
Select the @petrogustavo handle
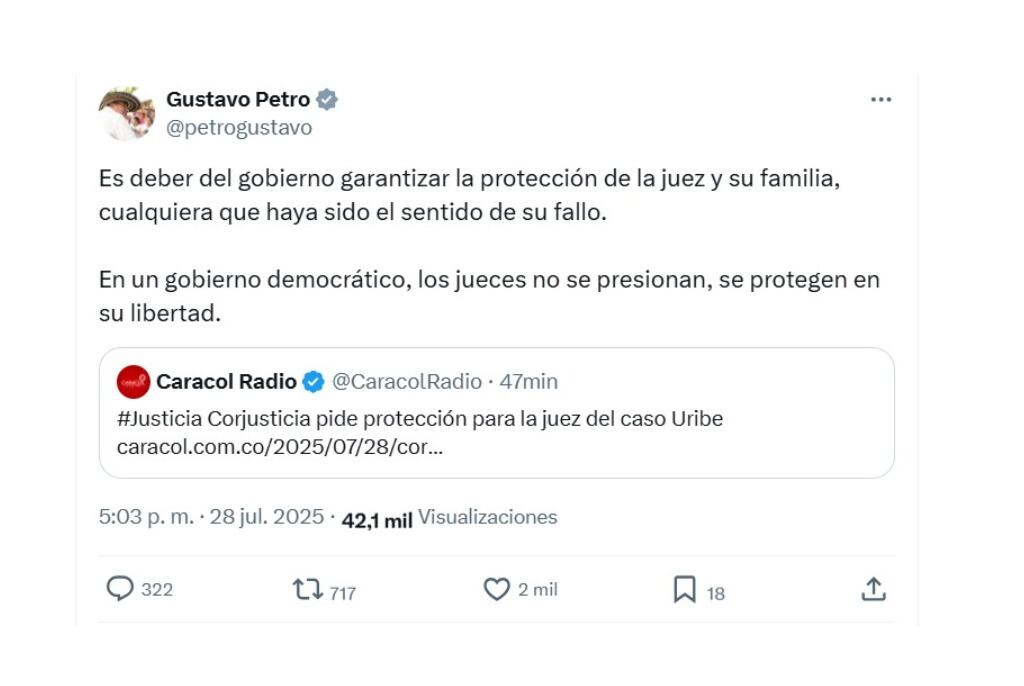(240, 127)
